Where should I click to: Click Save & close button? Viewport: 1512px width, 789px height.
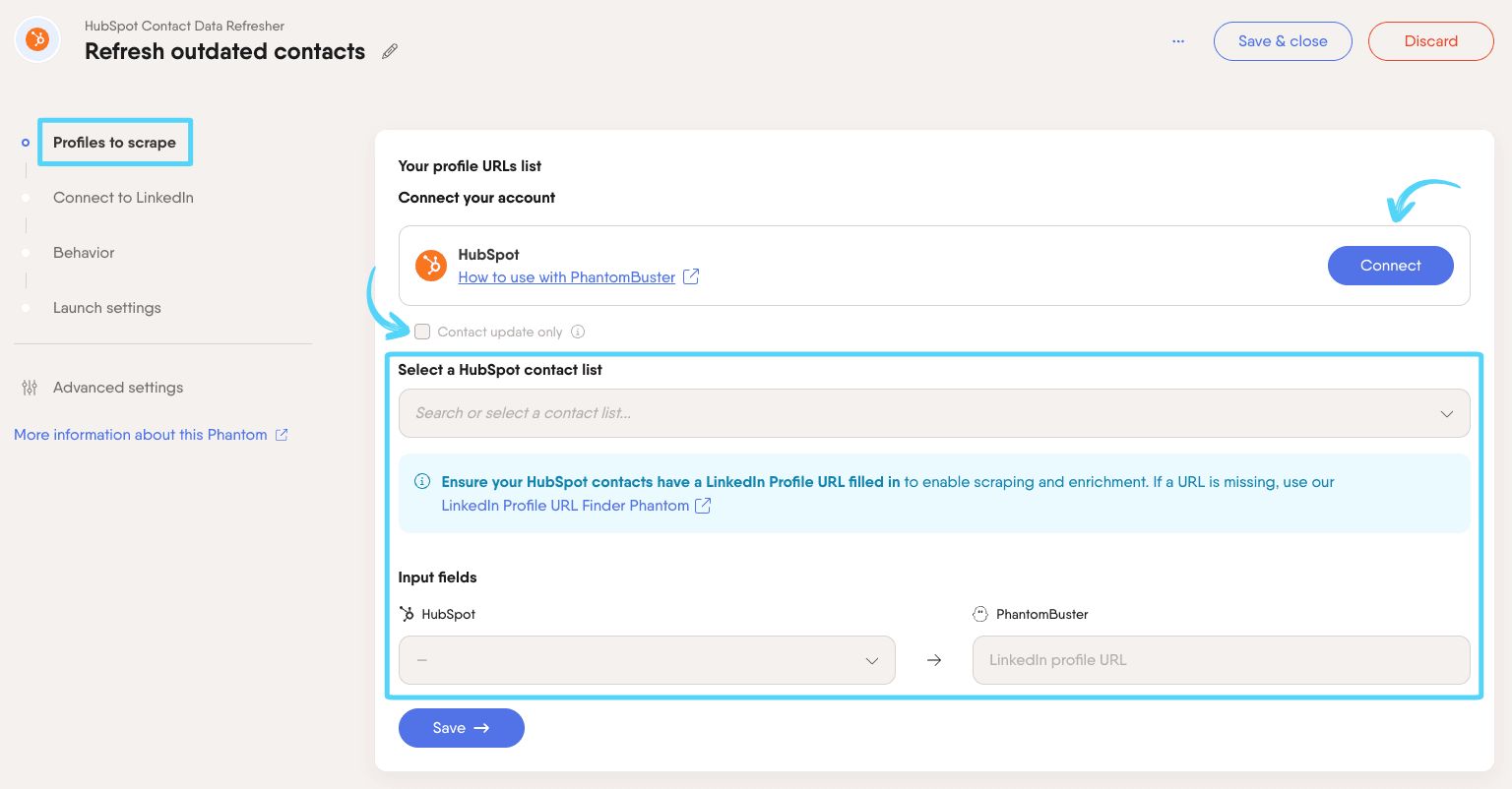tap(1283, 41)
